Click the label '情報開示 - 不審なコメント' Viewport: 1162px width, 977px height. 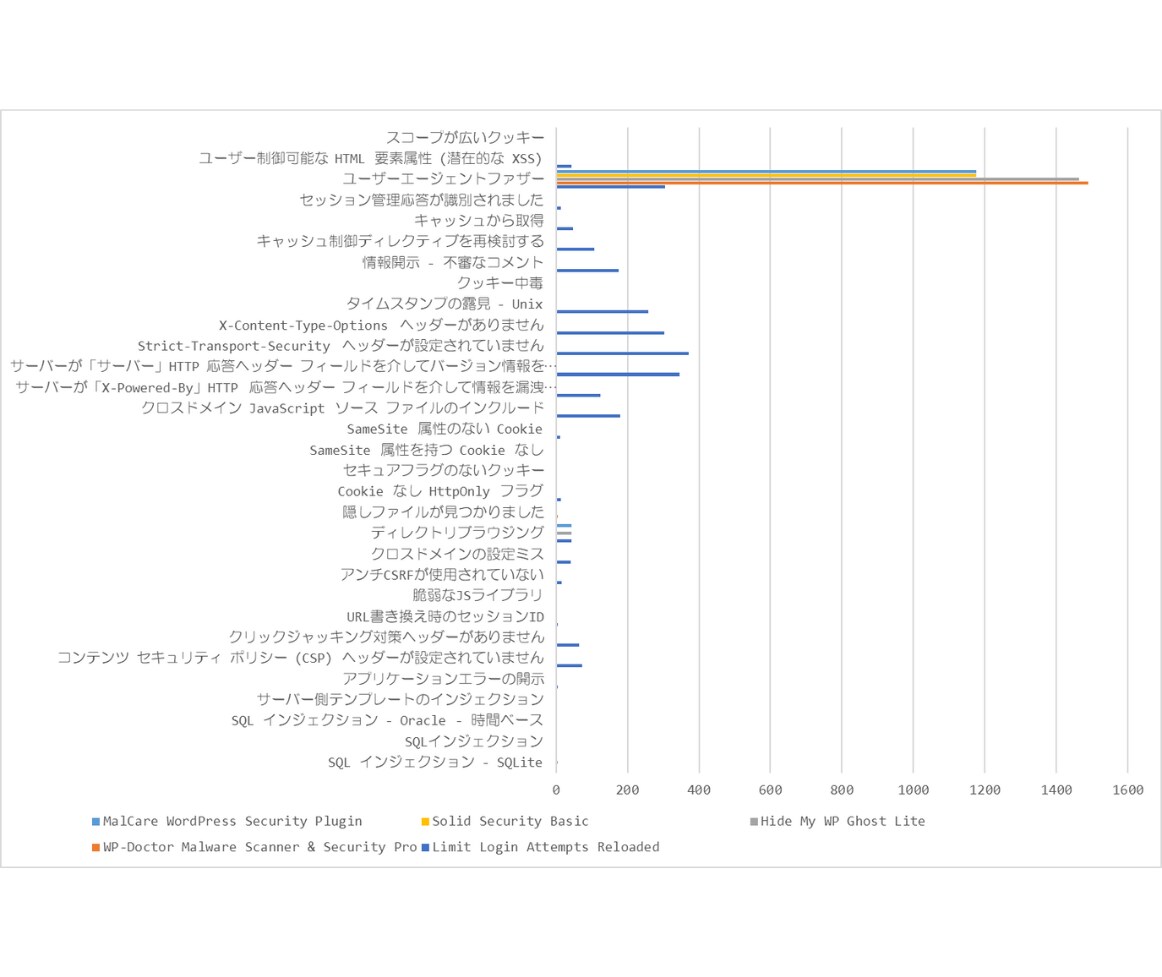[x=453, y=262]
